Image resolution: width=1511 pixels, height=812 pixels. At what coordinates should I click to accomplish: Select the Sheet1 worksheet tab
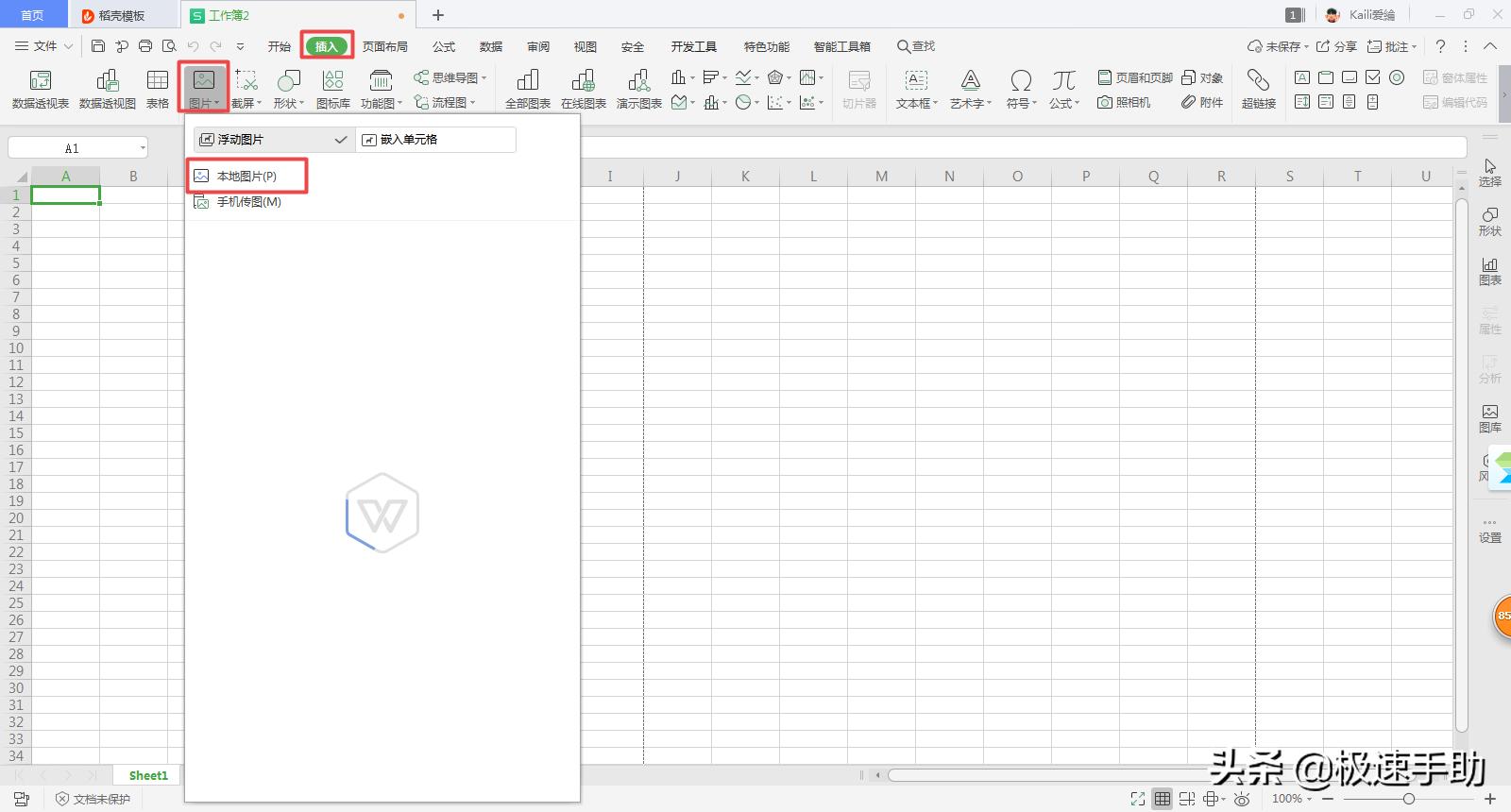[x=148, y=775]
